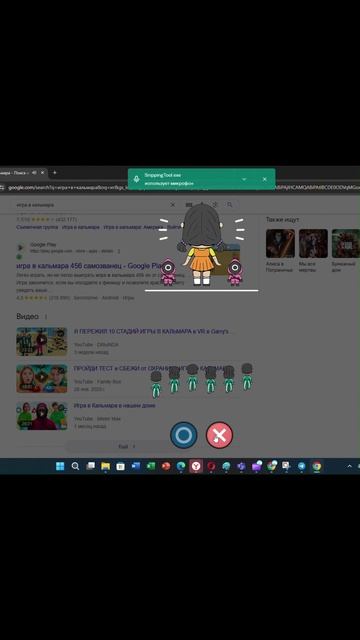Switch to Google Chrome in the taskbar

click(316, 466)
